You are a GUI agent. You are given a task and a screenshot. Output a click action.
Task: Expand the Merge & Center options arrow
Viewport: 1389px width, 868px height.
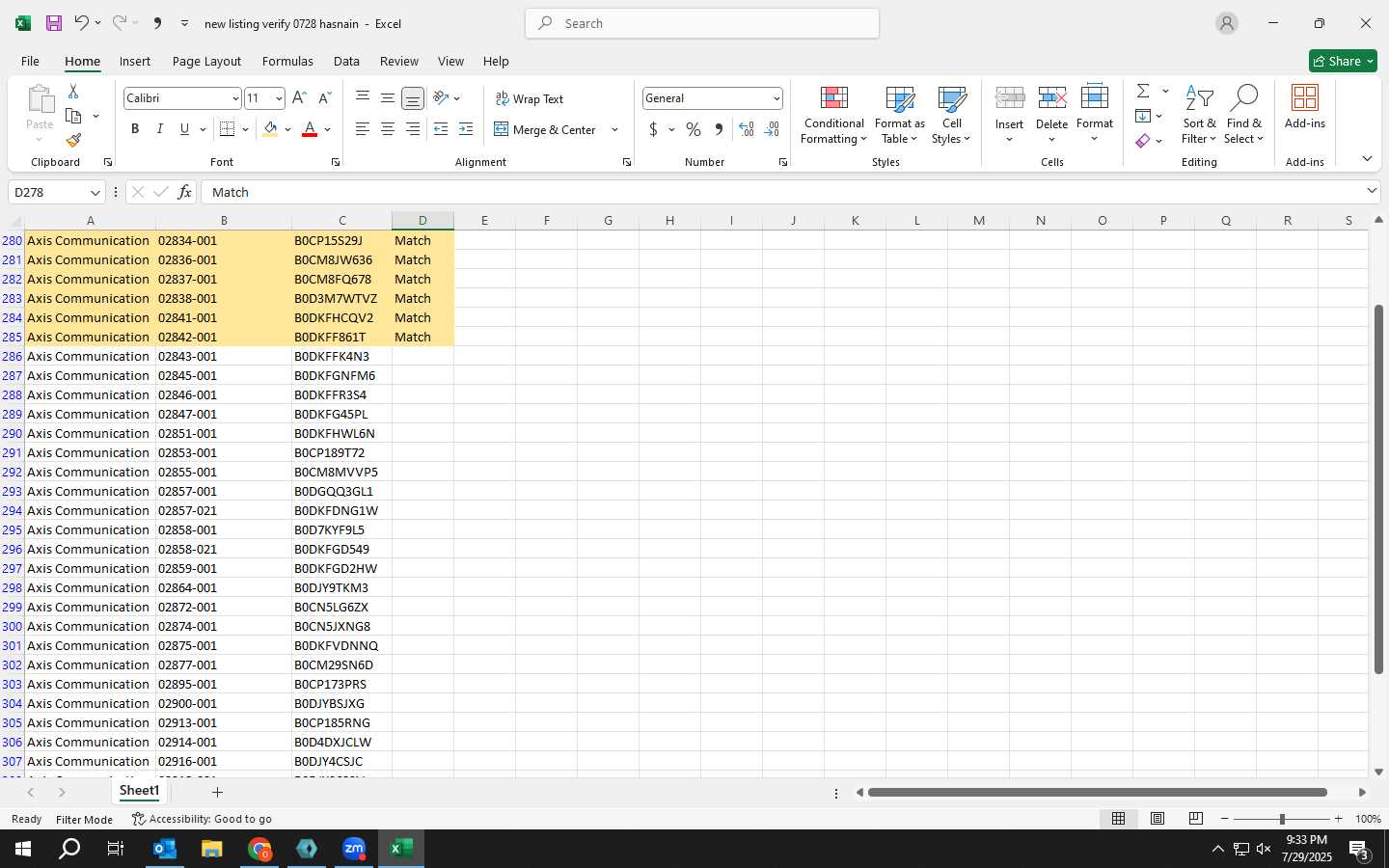pyautogui.click(x=614, y=129)
